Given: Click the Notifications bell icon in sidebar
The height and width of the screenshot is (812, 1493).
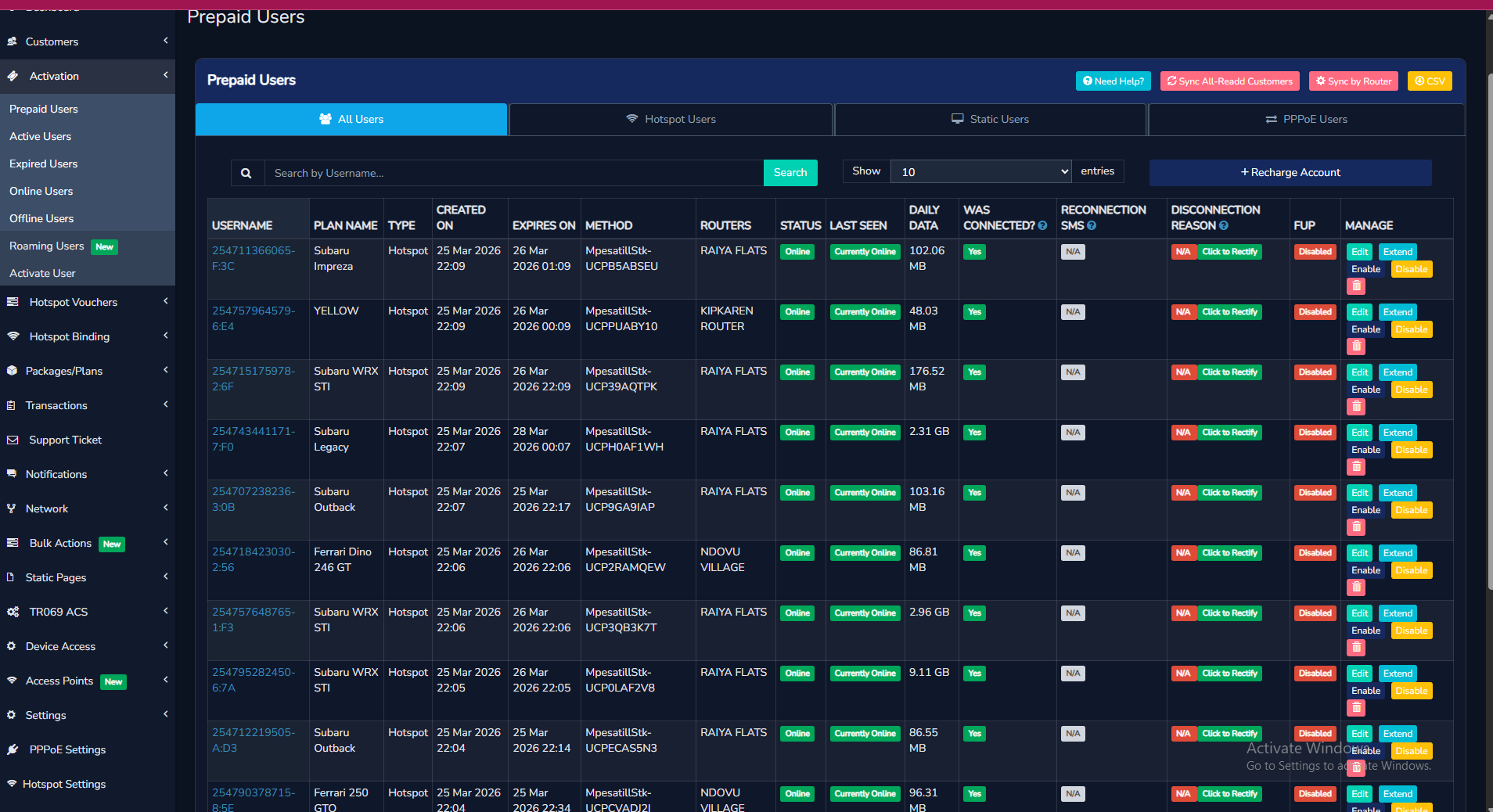Looking at the screenshot, I should pos(13,473).
